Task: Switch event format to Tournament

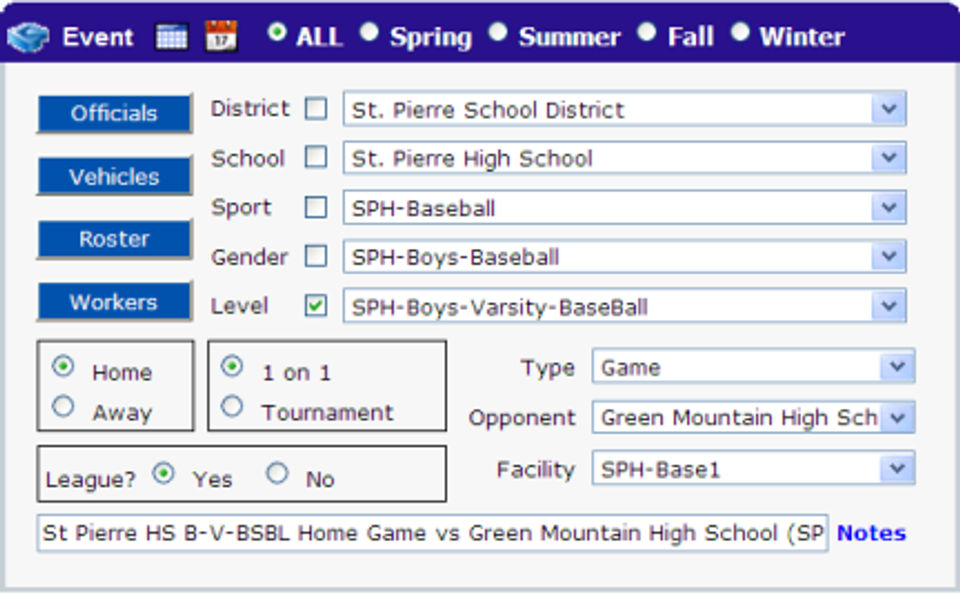Action: click(x=232, y=407)
